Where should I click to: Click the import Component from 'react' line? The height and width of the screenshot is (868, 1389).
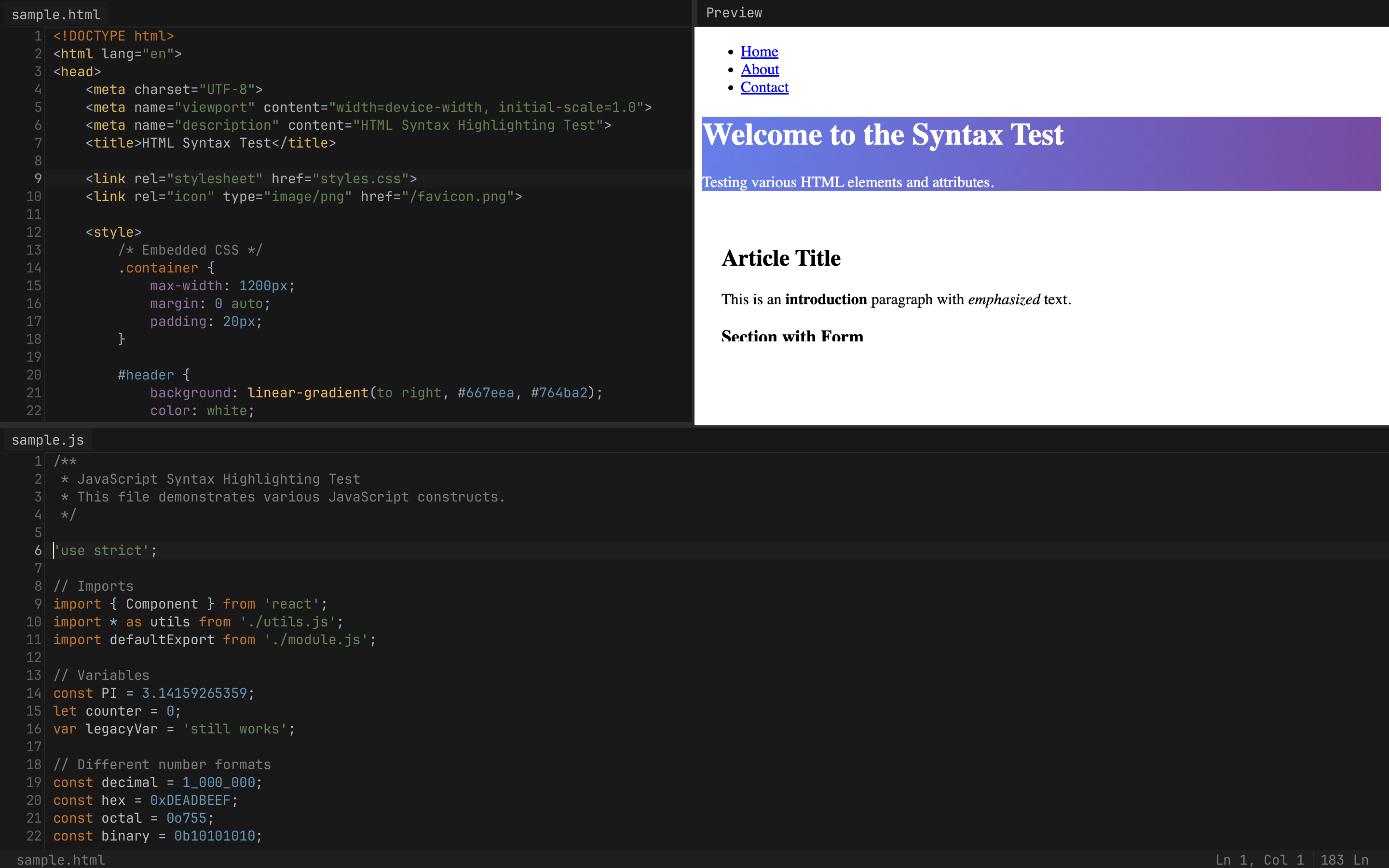(190, 603)
